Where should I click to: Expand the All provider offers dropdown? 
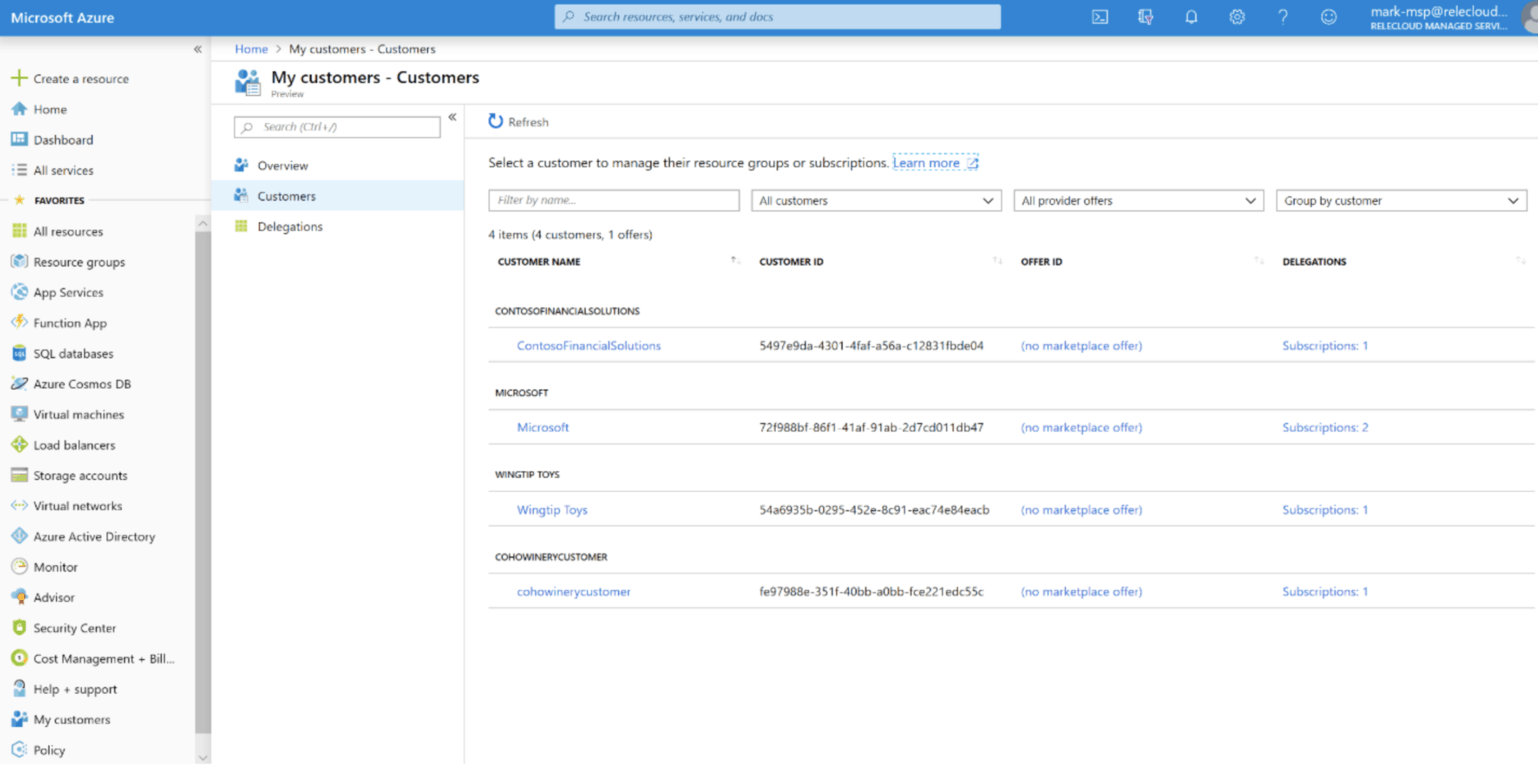(x=1138, y=201)
